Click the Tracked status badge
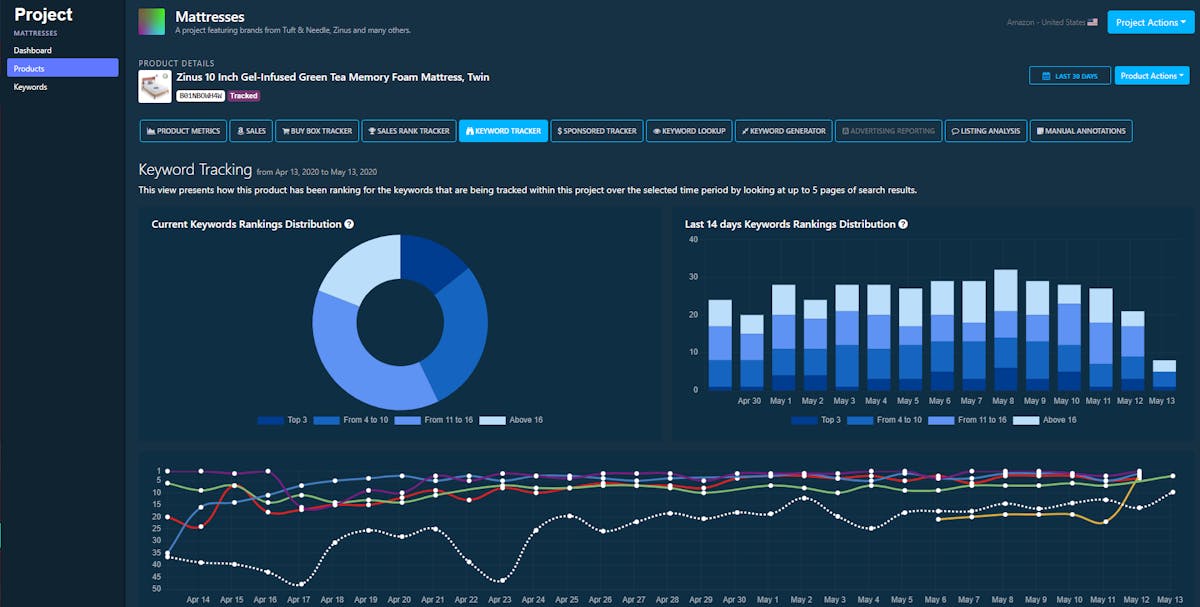The height and width of the screenshot is (607, 1200). pyautogui.click(x=244, y=96)
